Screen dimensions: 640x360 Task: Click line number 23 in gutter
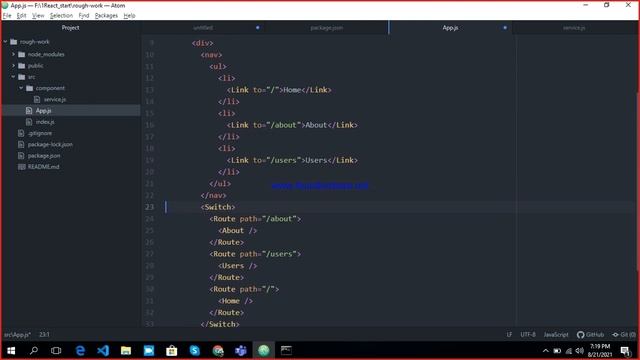click(149, 207)
